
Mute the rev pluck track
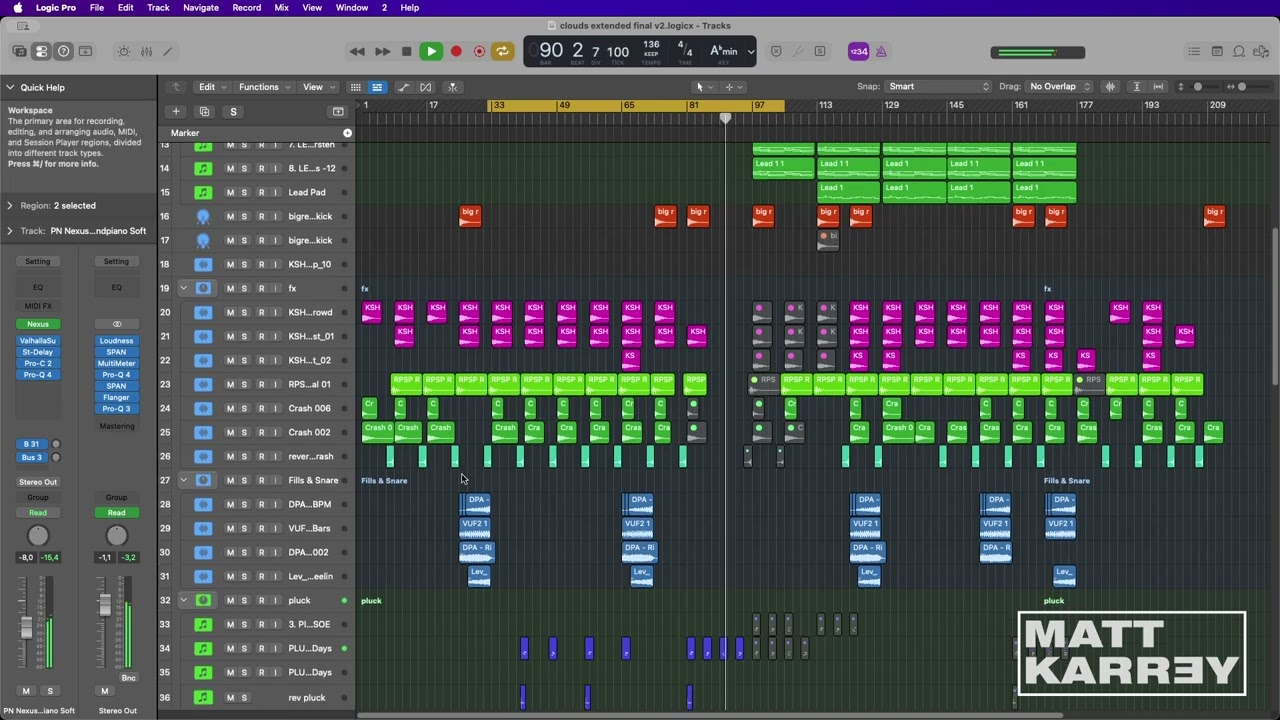pyautogui.click(x=230, y=697)
